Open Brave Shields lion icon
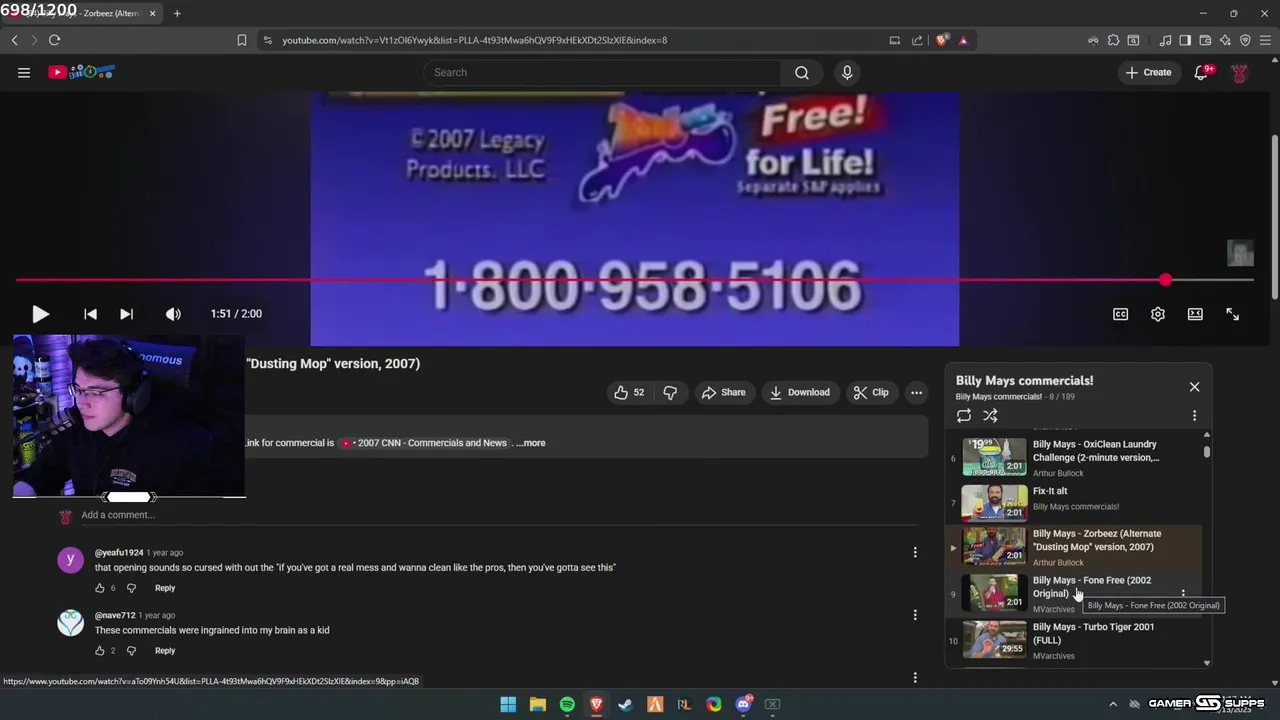This screenshot has width=1280, height=720. [x=942, y=40]
